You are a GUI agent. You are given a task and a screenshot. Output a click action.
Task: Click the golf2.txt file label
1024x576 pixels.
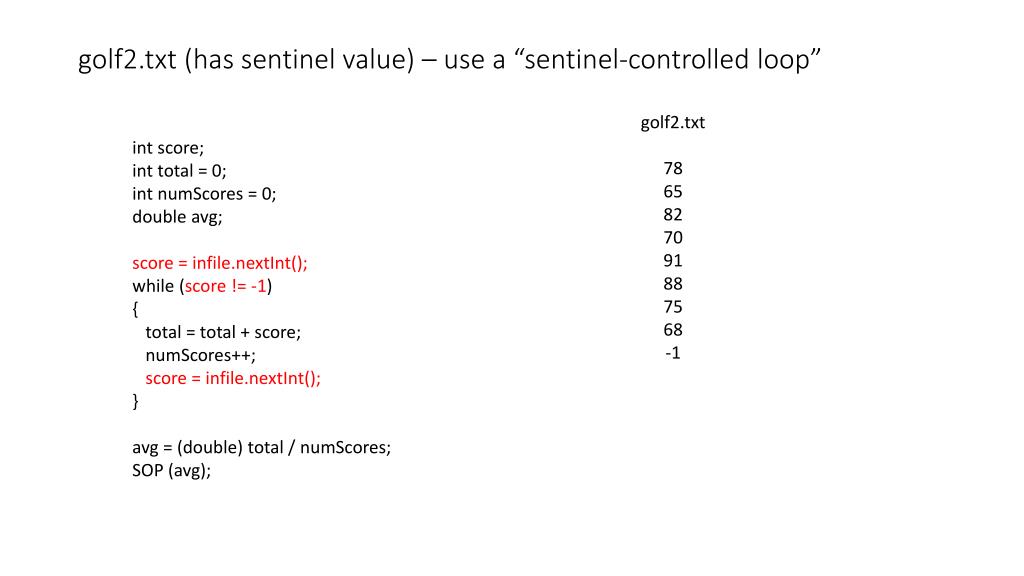672,123
